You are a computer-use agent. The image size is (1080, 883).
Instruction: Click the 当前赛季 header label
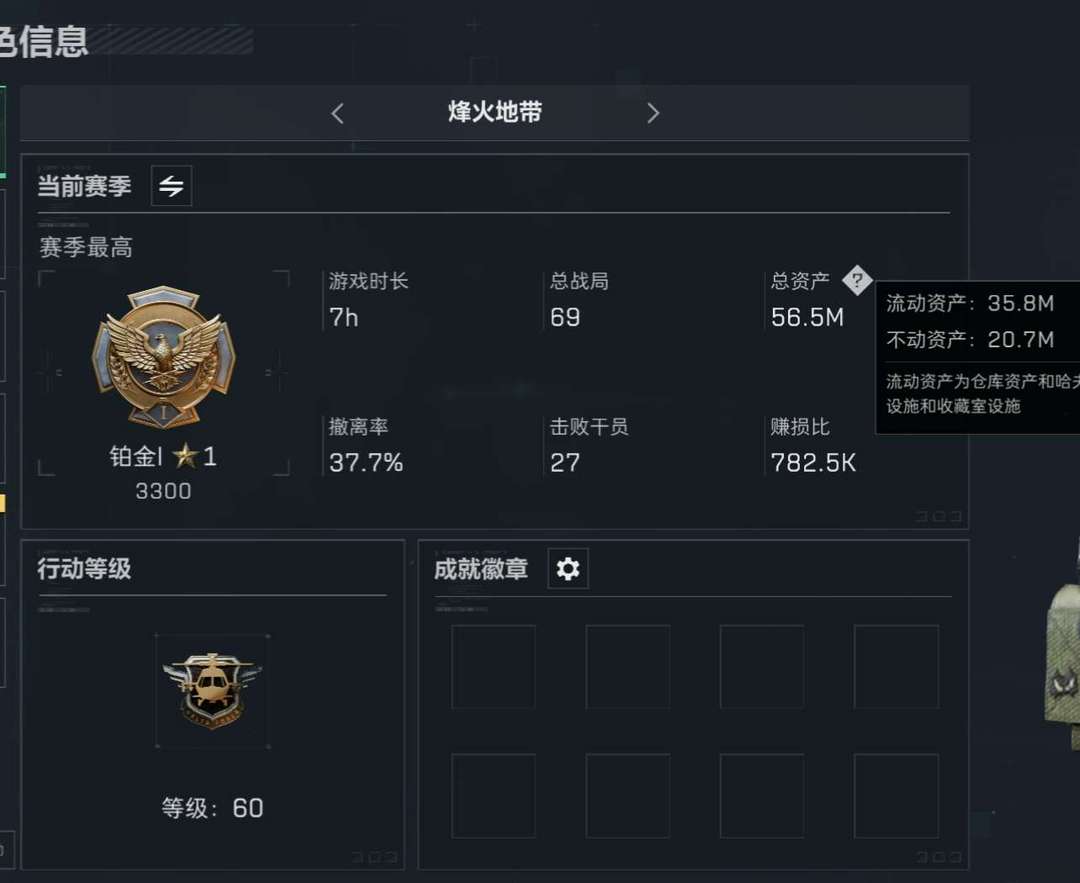click(x=84, y=186)
